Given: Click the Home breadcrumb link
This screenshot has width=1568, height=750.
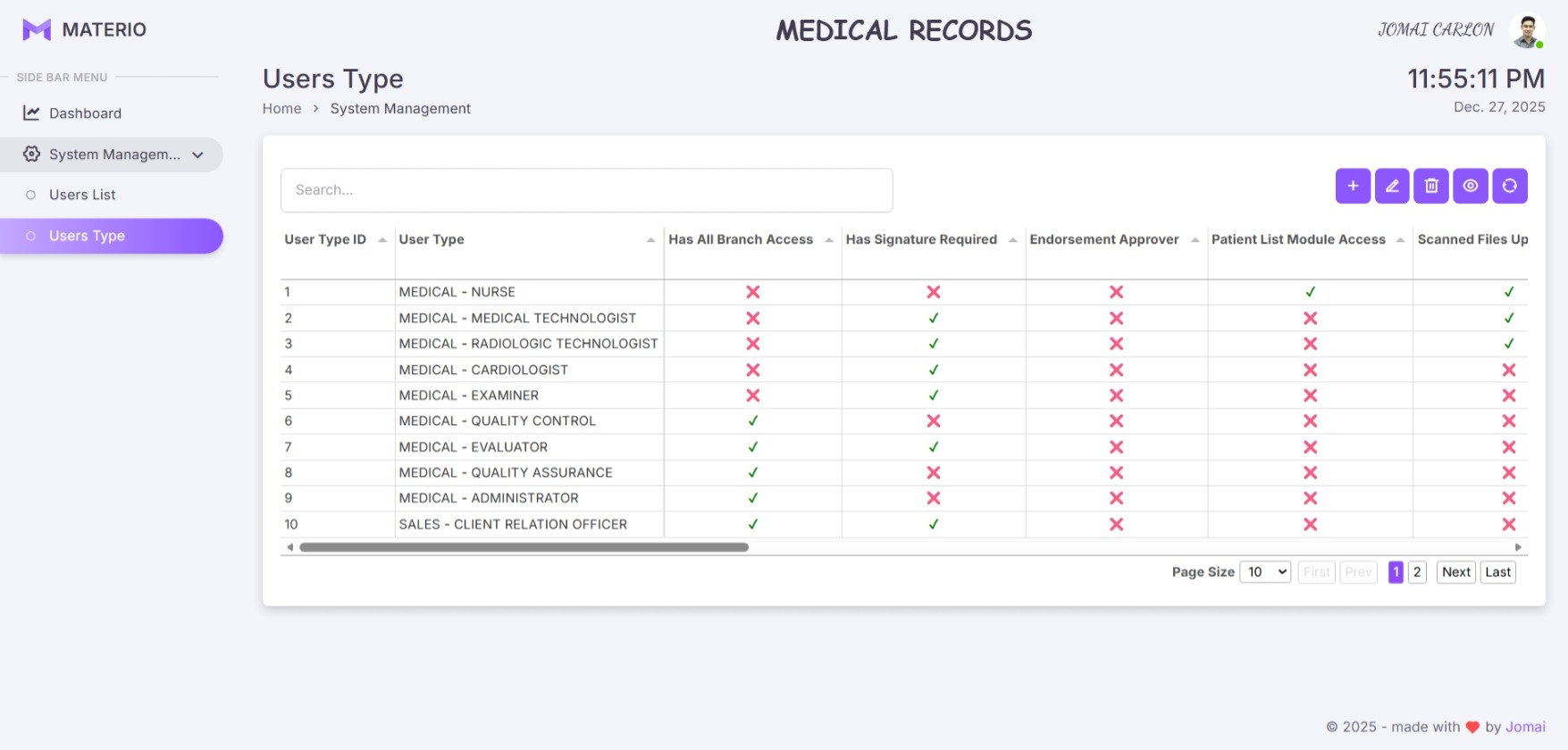Looking at the screenshot, I should 281,109.
